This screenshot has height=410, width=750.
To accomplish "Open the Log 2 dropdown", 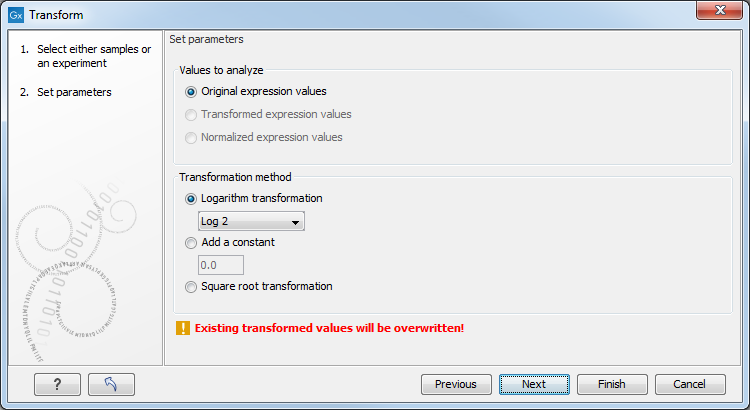I will click(x=251, y=221).
